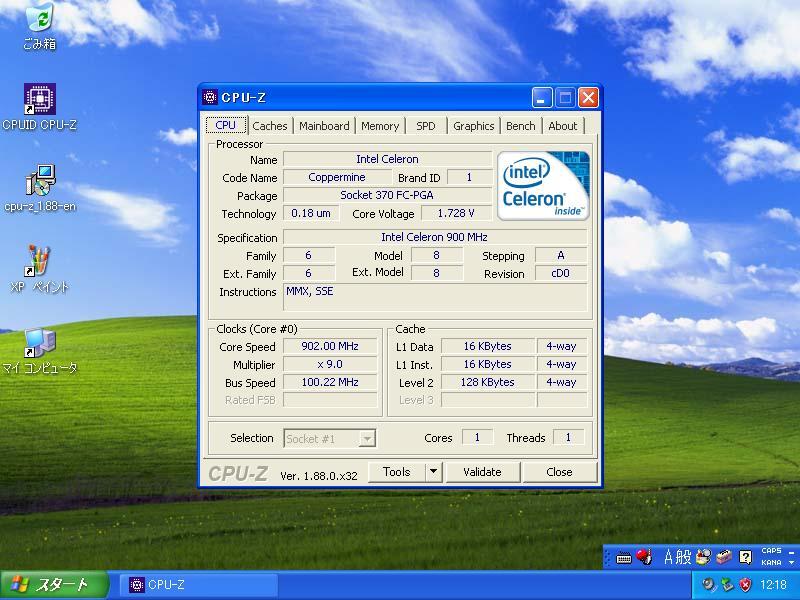Switch to the Mainboard tab
Screen dimensions: 800x600
pyautogui.click(x=324, y=126)
